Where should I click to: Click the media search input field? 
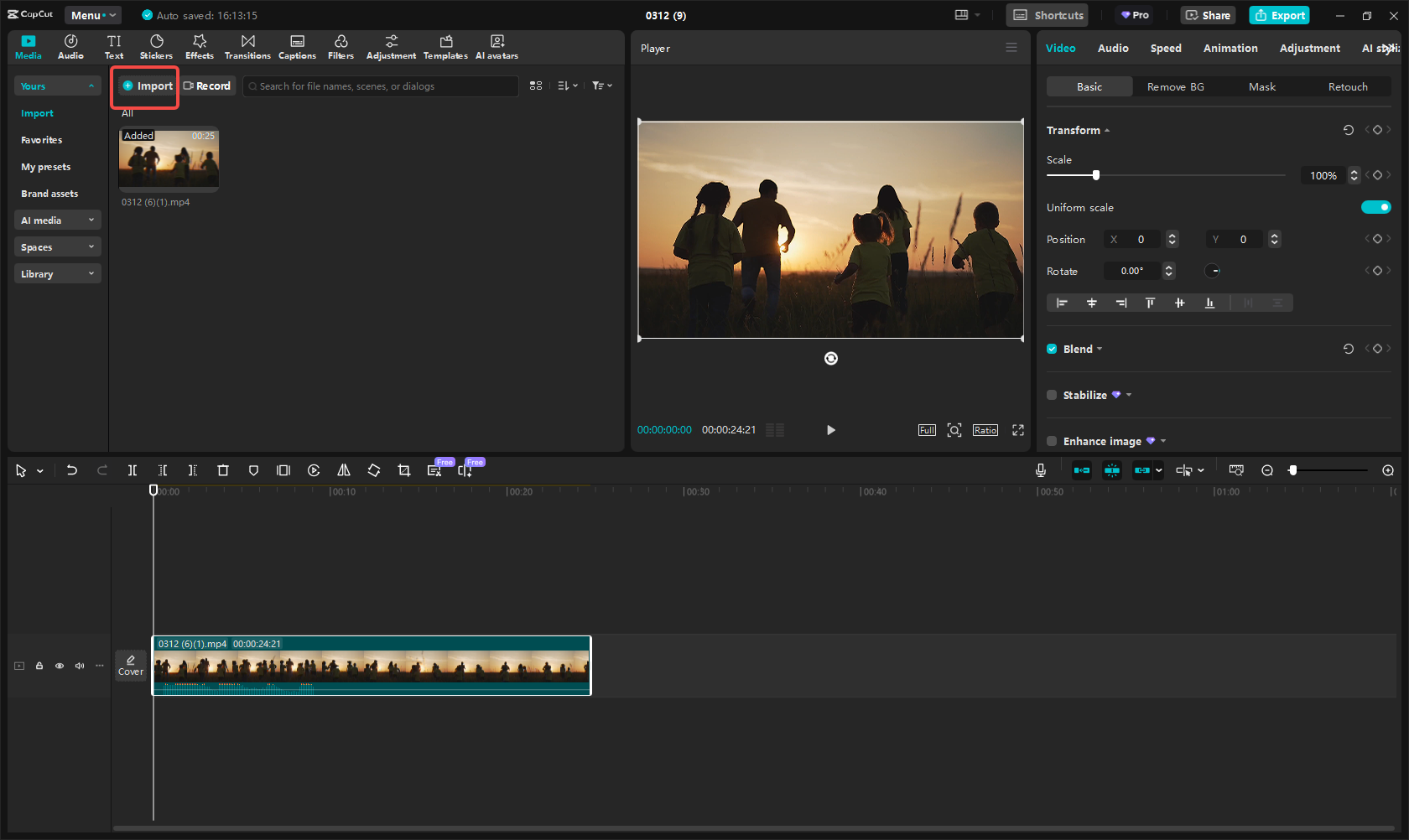(x=382, y=86)
